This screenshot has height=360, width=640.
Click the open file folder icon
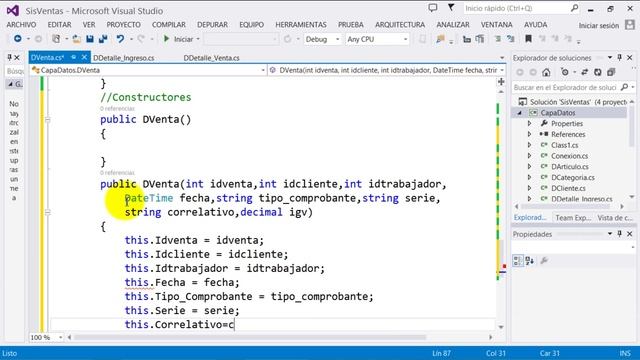click(x=76, y=39)
